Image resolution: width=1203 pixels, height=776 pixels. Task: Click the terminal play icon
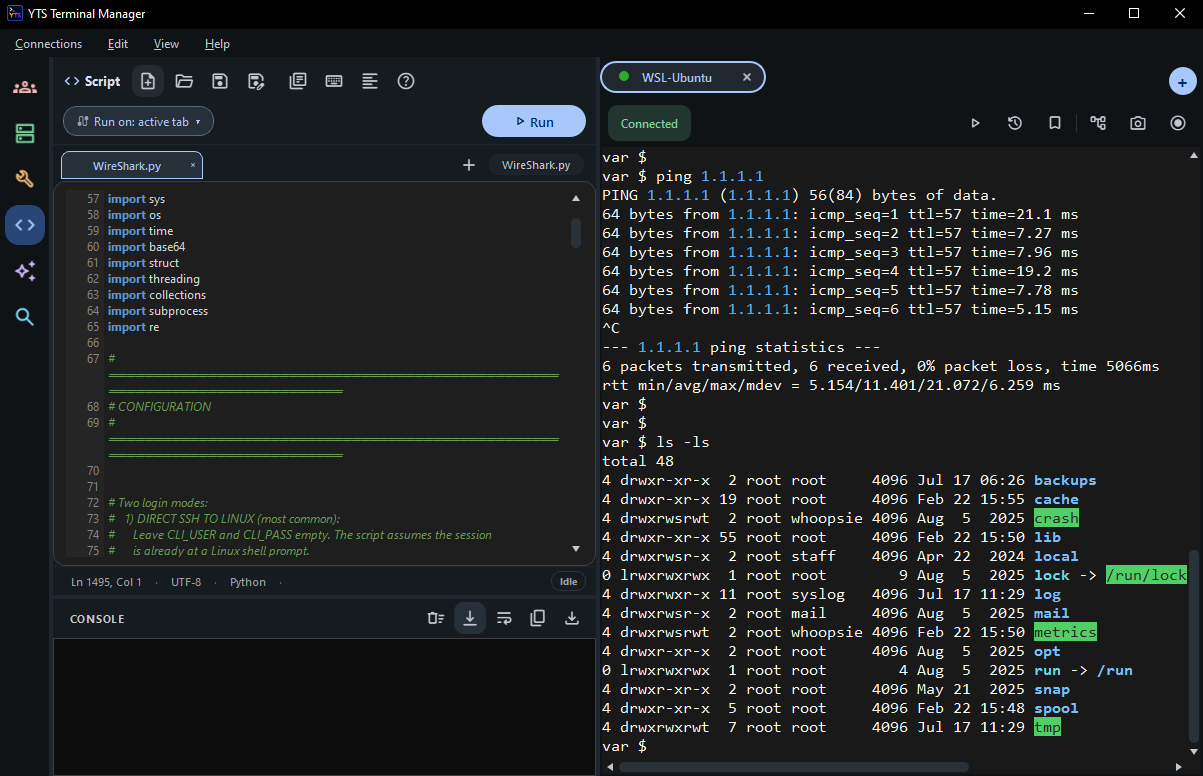pyautogui.click(x=976, y=123)
